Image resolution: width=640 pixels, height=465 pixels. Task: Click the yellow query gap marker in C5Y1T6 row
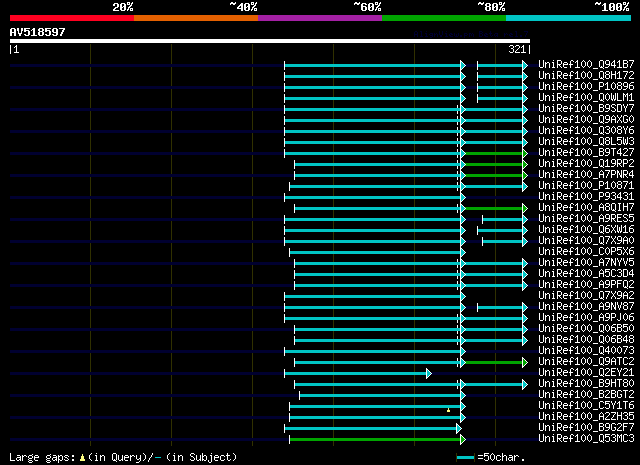(x=449, y=409)
